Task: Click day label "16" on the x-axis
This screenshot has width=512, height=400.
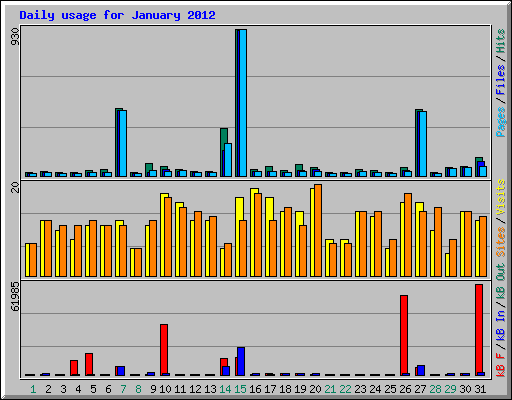Action: (x=255, y=389)
